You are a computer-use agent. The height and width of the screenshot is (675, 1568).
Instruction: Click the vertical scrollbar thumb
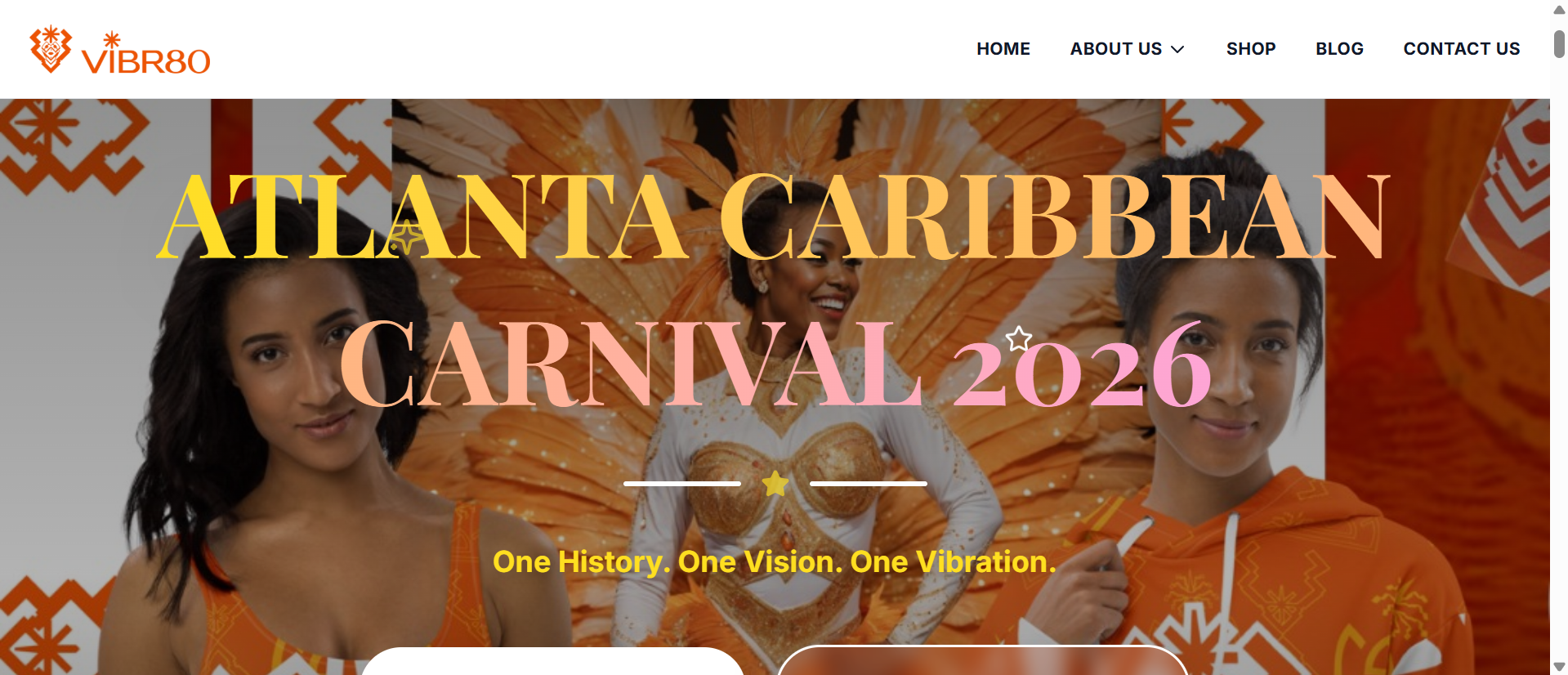coord(1559,43)
